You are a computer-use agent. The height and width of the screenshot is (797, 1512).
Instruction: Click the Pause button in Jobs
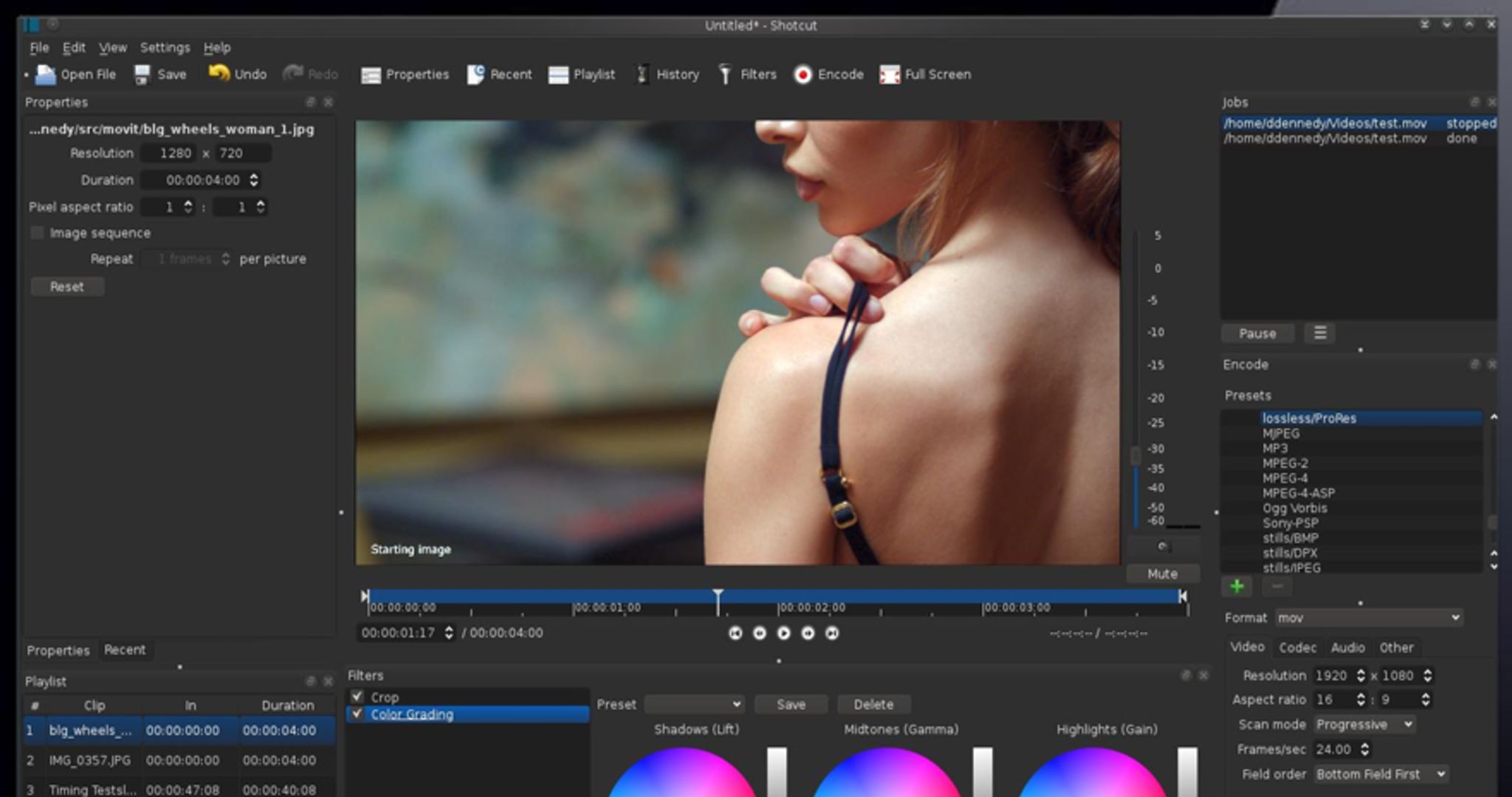point(1257,334)
